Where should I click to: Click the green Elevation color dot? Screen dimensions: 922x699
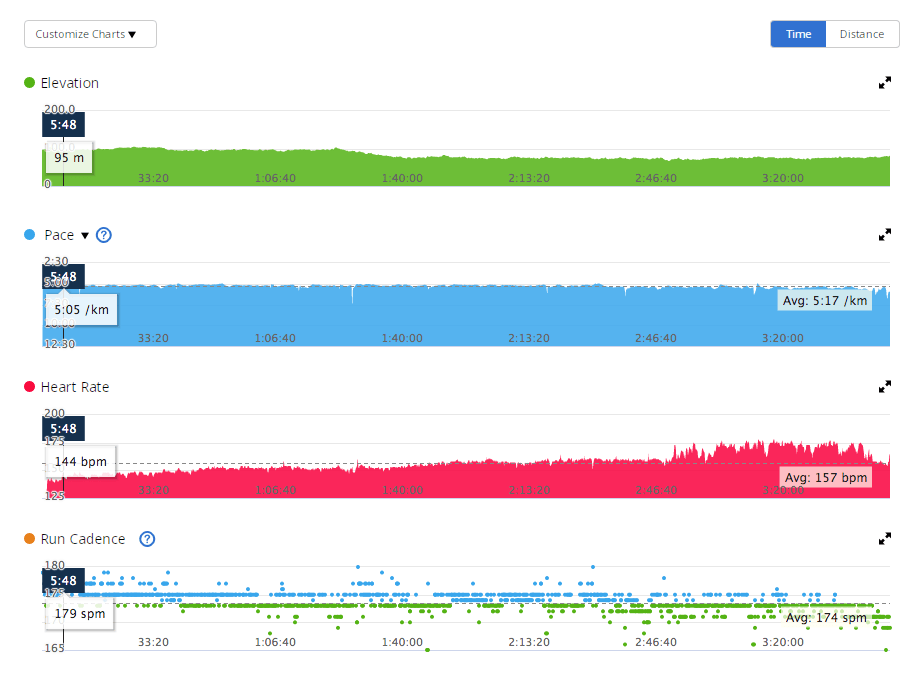pos(30,83)
